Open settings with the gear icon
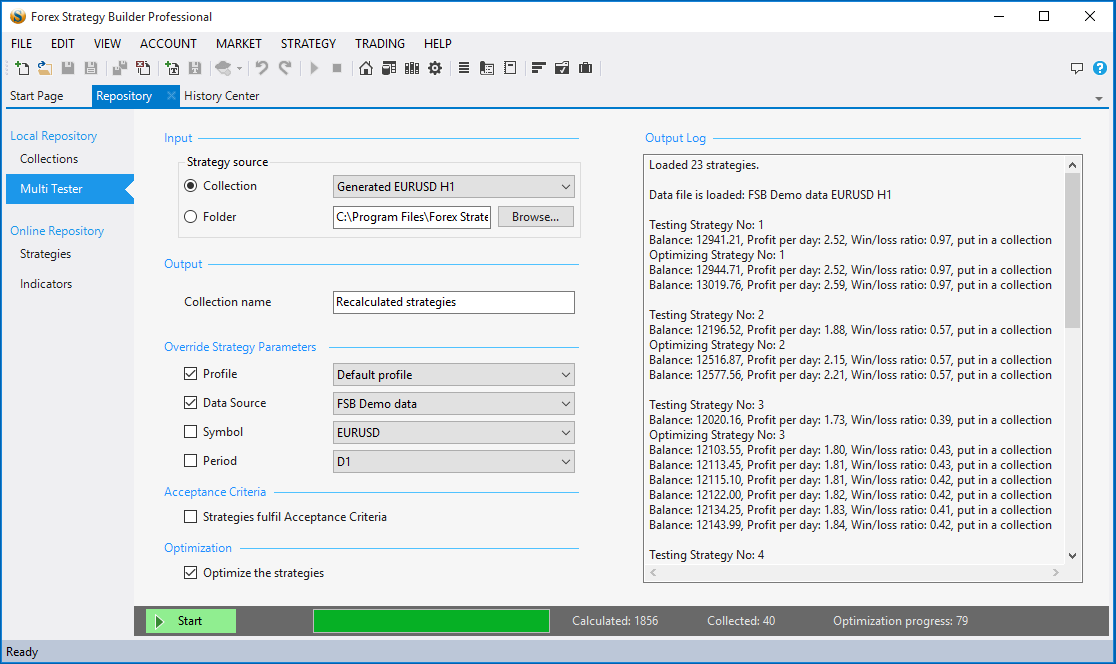The width and height of the screenshot is (1116, 664). click(435, 68)
